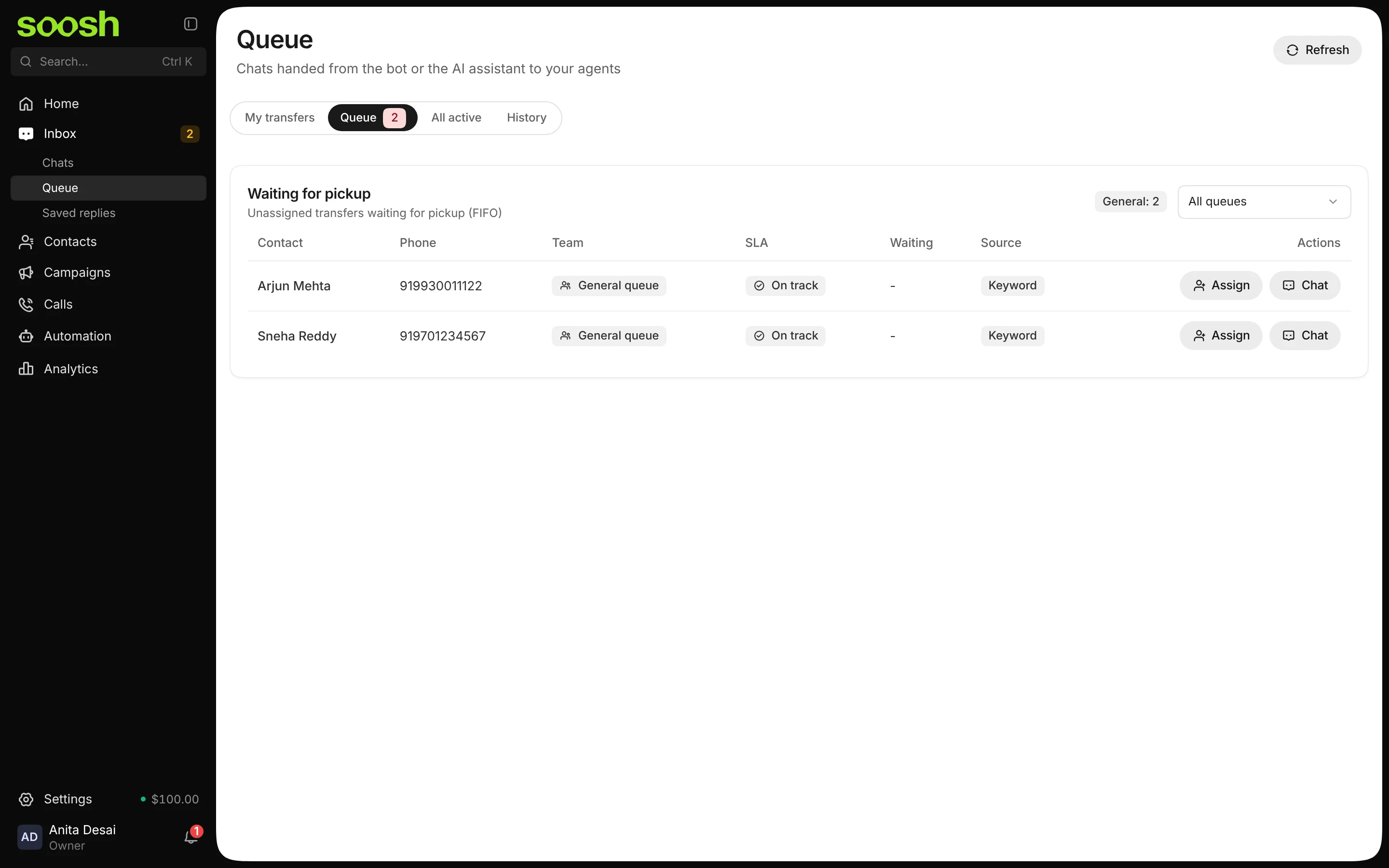Click the $100.00 balance
Screen dimensions: 1389x868
click(x=175, y=799)
